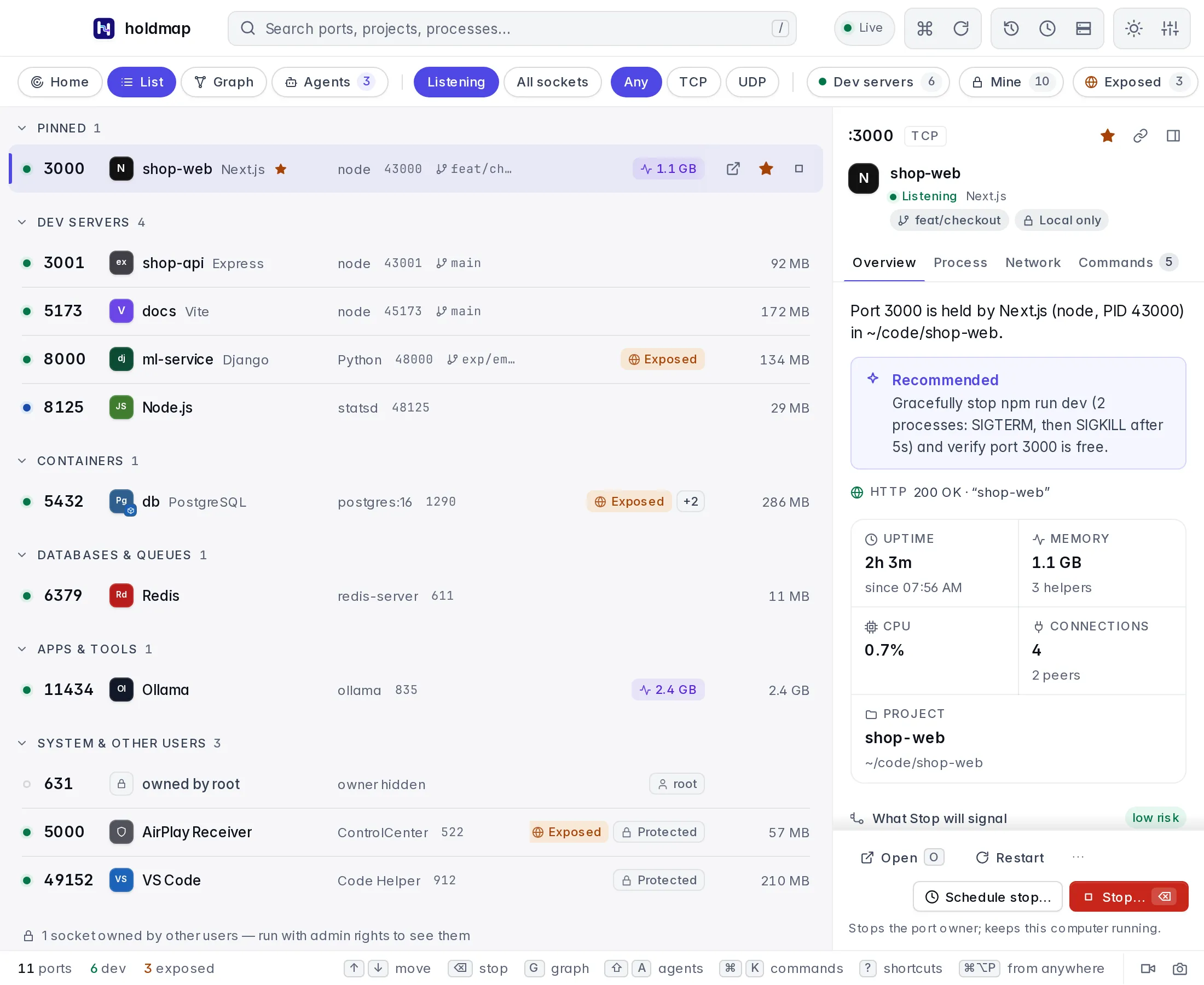Collapse the PINNED section
Image resolution: width=1204 pixels, height=985 pixels.
[x=60, y=128]
